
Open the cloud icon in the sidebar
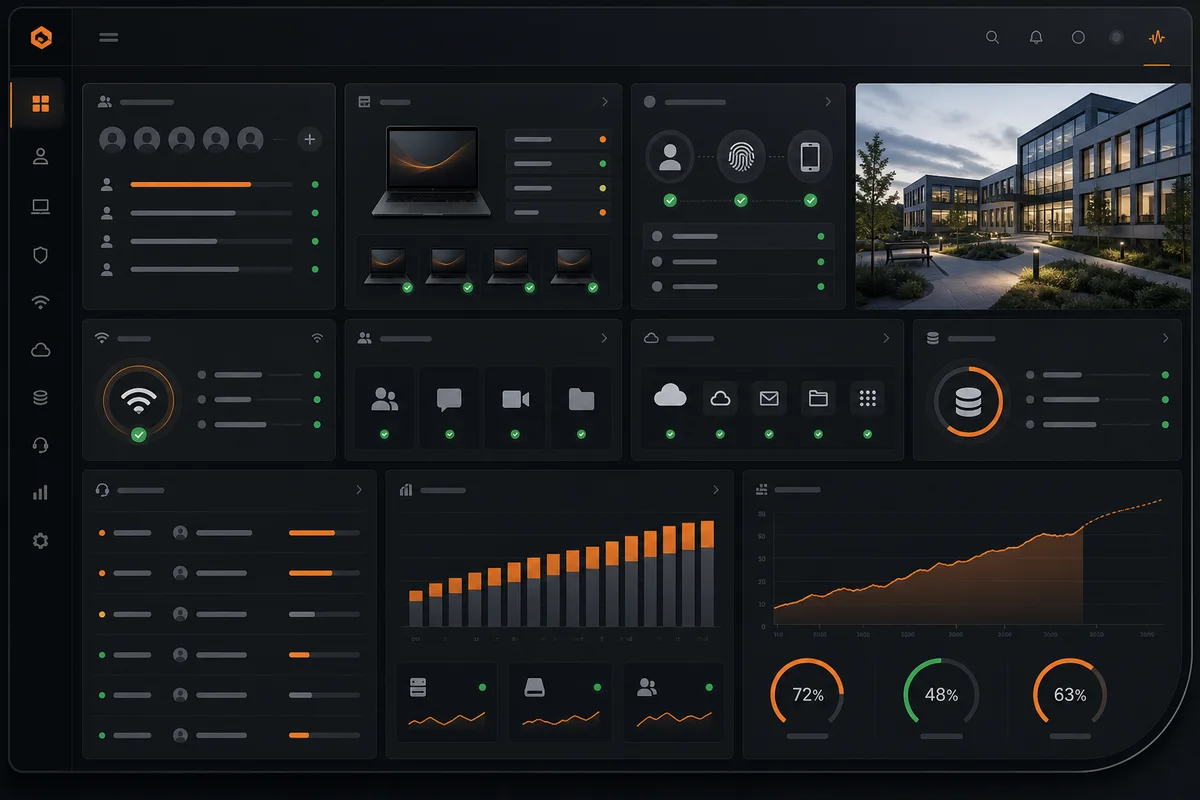40,350
